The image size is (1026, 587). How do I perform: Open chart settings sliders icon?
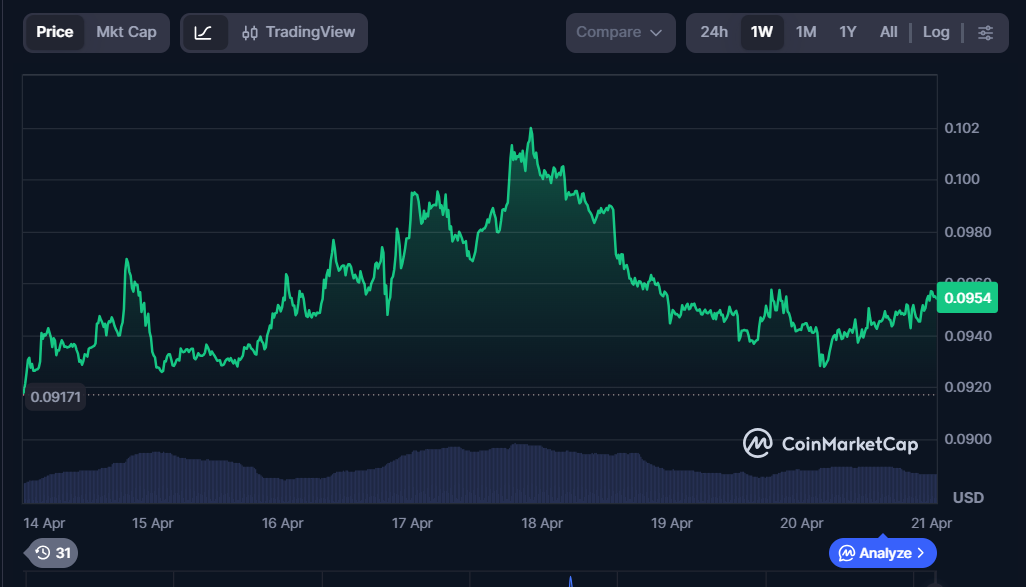985,32
